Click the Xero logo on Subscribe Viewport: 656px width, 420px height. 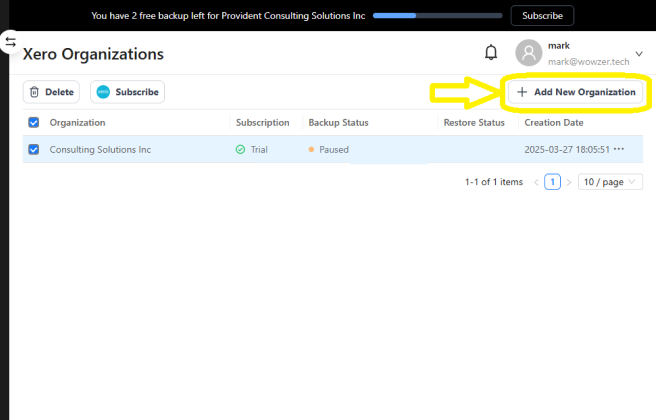pyautogui.click(x=103, y=92)
